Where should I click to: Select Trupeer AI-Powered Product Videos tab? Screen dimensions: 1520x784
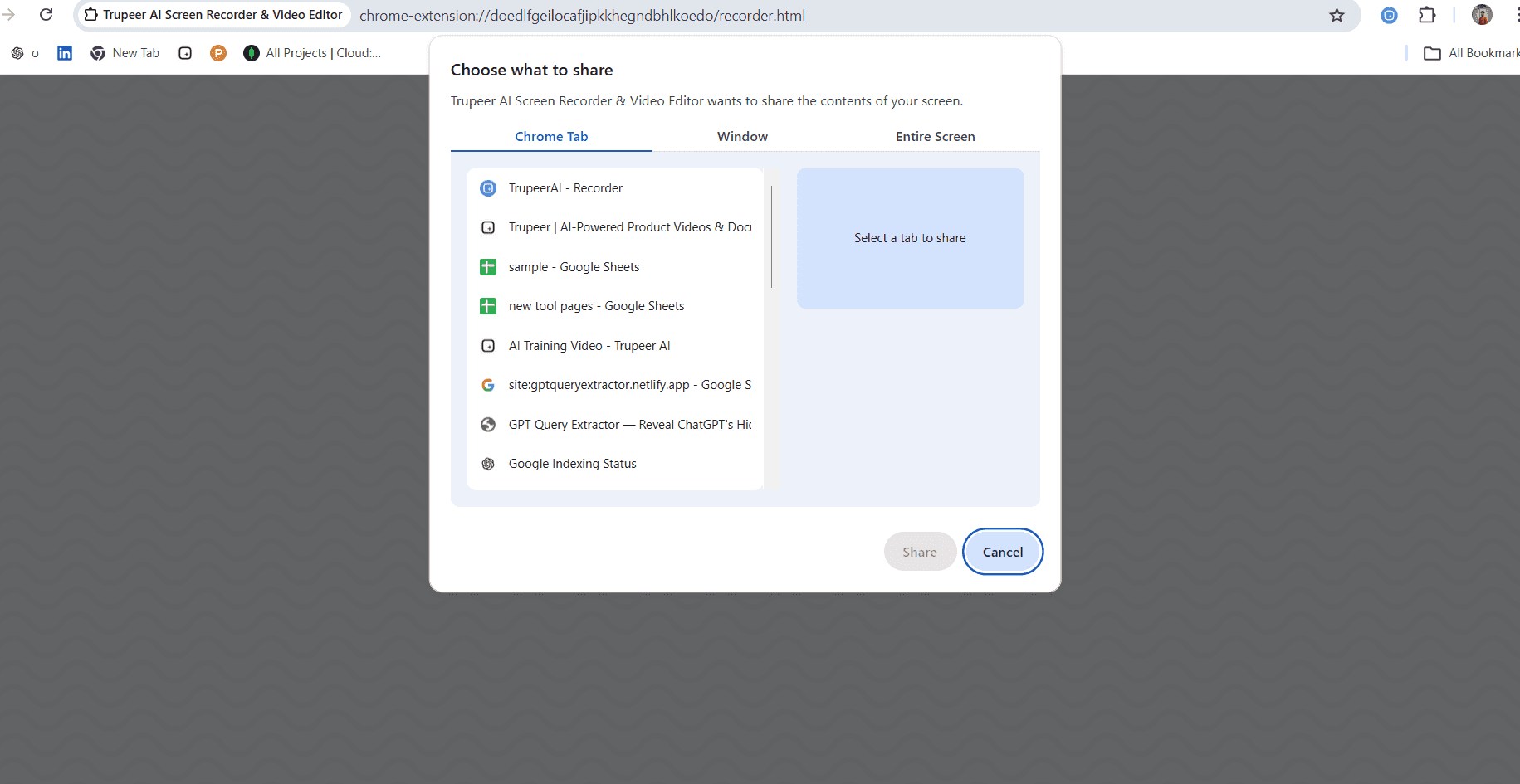pos(615,227)
